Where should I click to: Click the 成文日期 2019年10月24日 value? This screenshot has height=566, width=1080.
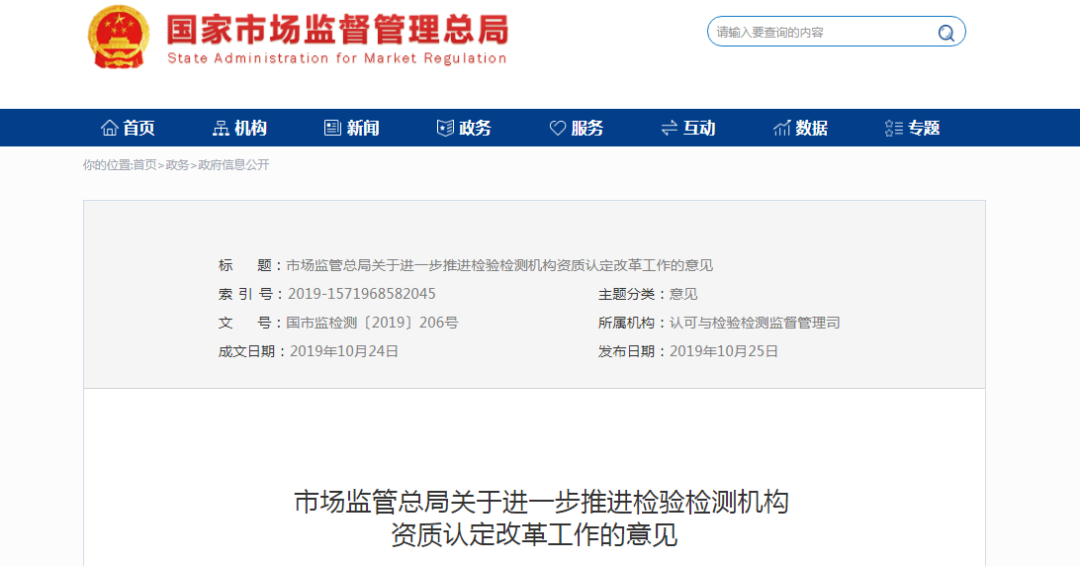pos(344,352)
